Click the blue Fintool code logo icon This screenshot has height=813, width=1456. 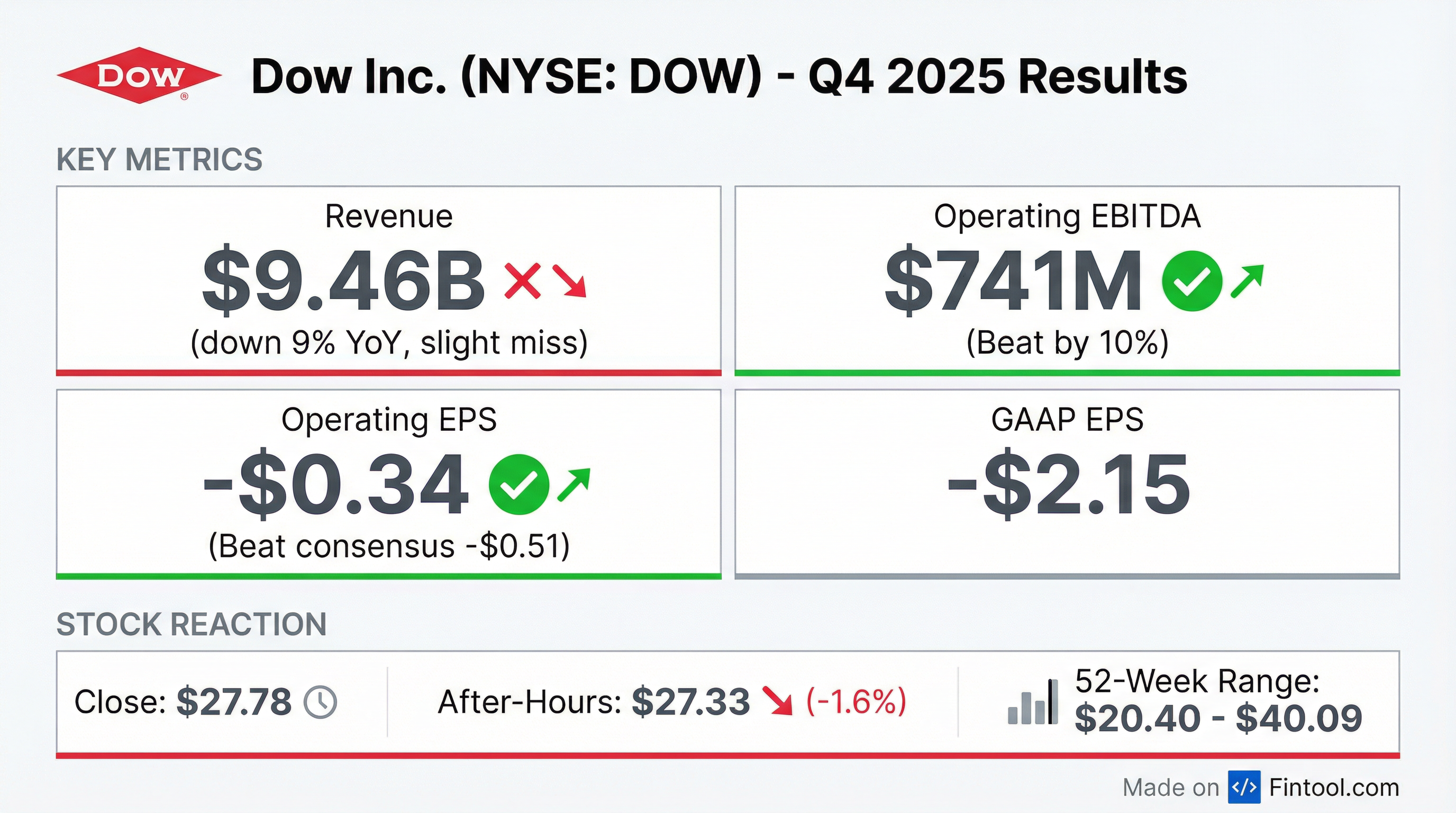coord(1243,787)
